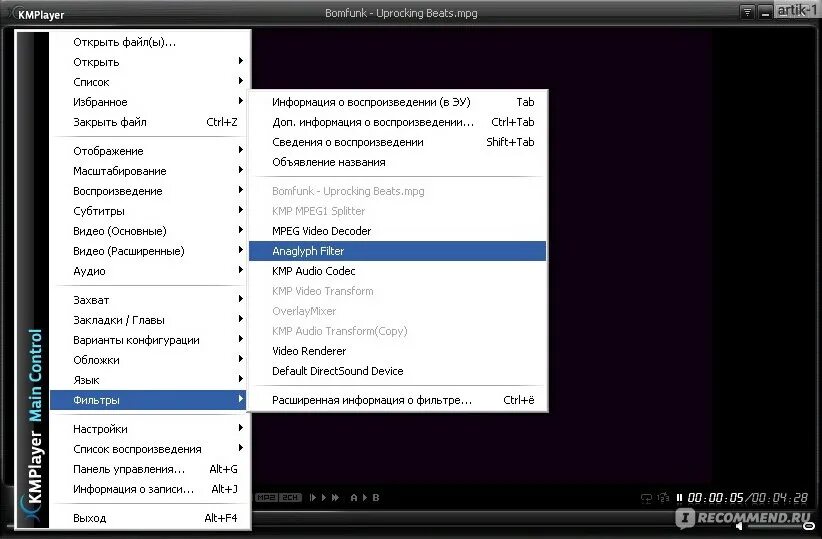Choose Панель управления... menu entry
This screenshot has height=539, width=822.
[x=150, y=469]
